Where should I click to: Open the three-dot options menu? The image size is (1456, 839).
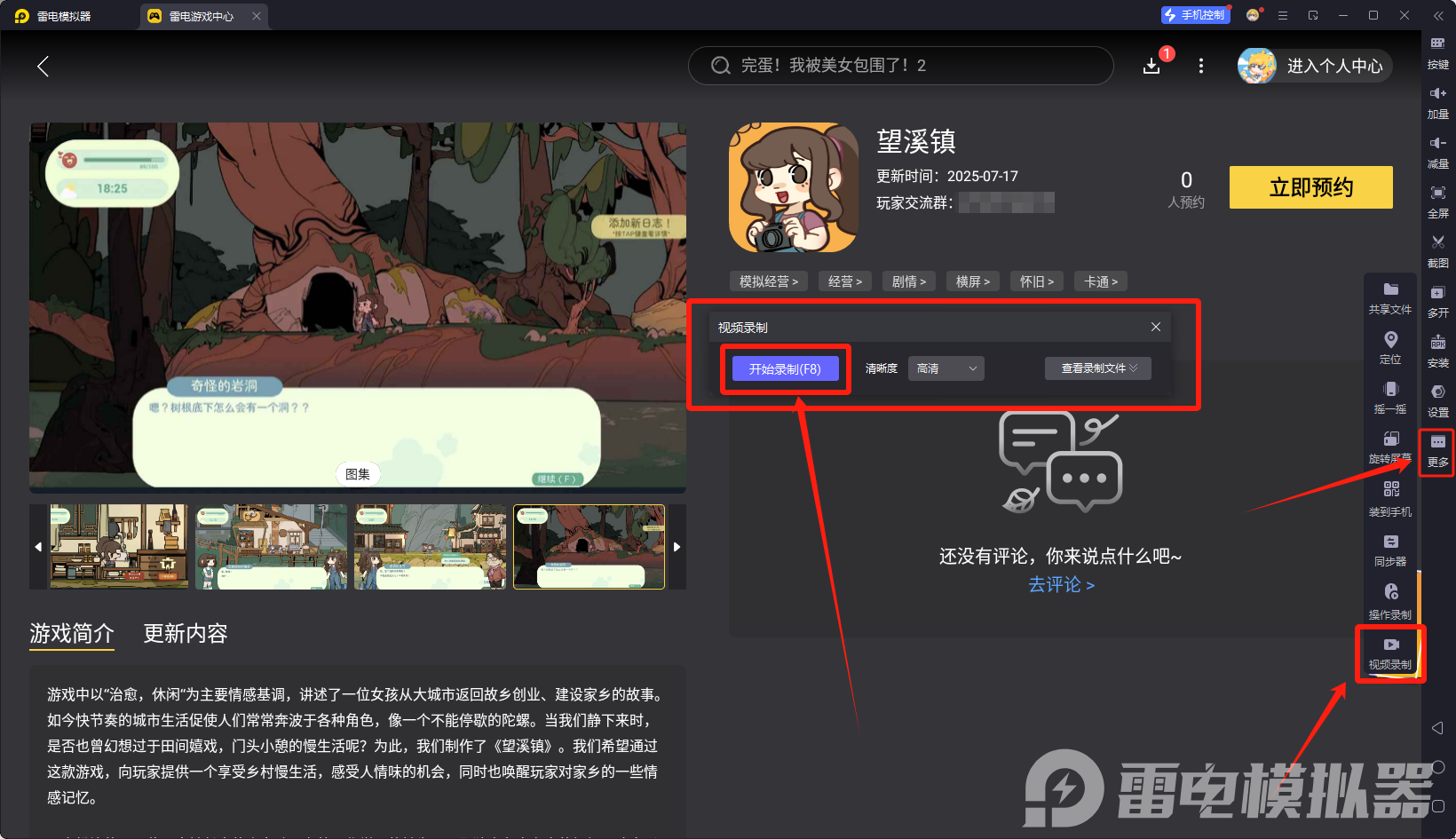pos(1201,66)
